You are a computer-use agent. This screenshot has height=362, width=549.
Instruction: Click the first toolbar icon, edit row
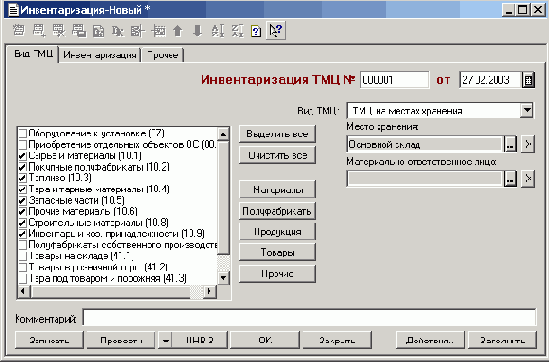click(x=19, y=31)
